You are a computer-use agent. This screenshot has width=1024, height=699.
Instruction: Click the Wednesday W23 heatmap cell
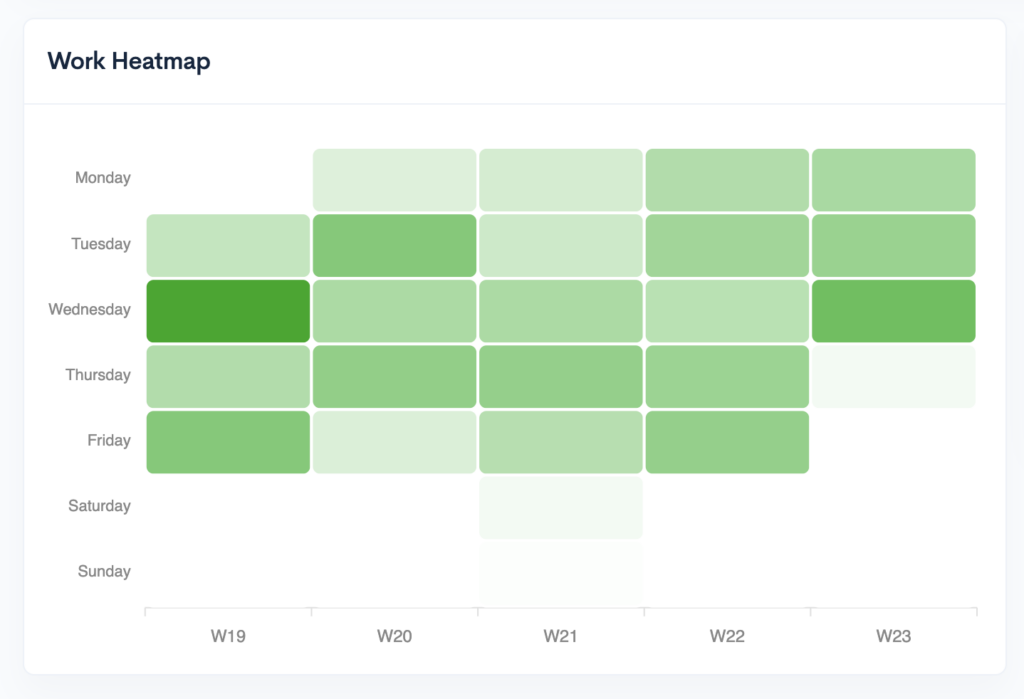click(x=893, y=311)
